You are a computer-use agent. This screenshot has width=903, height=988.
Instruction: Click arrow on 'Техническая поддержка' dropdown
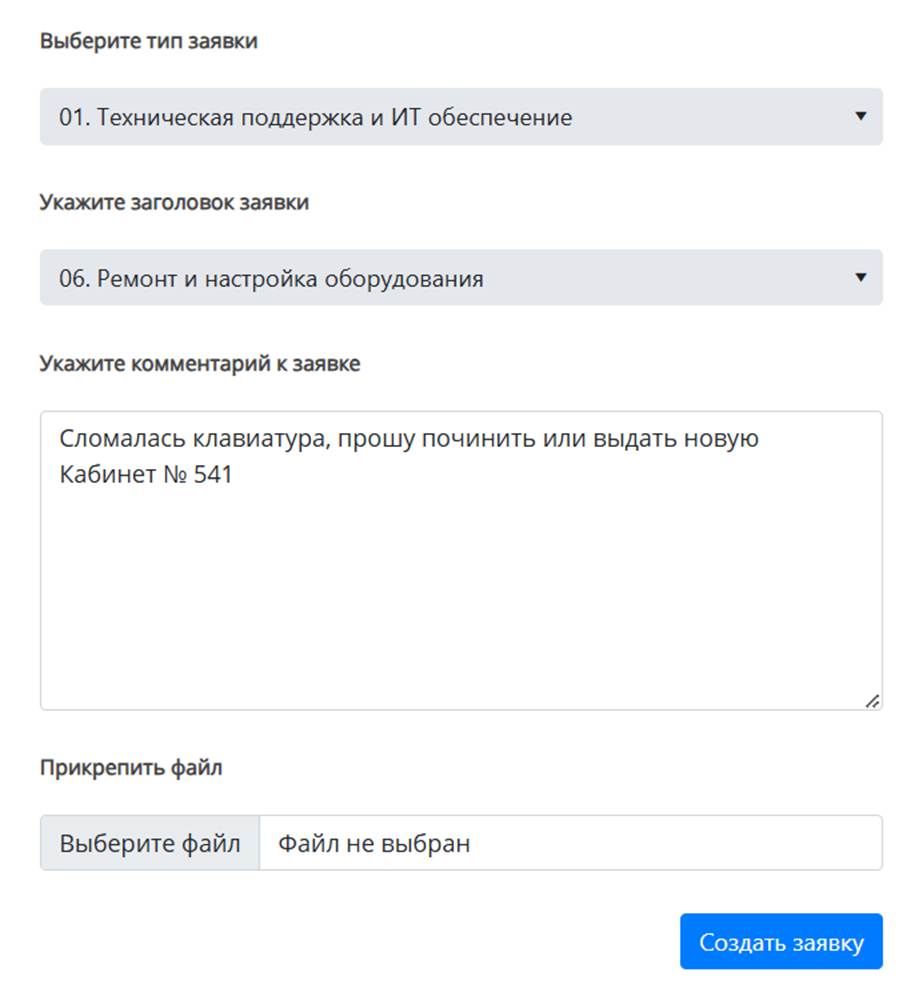pyautogui.click(x=860, y=116)
